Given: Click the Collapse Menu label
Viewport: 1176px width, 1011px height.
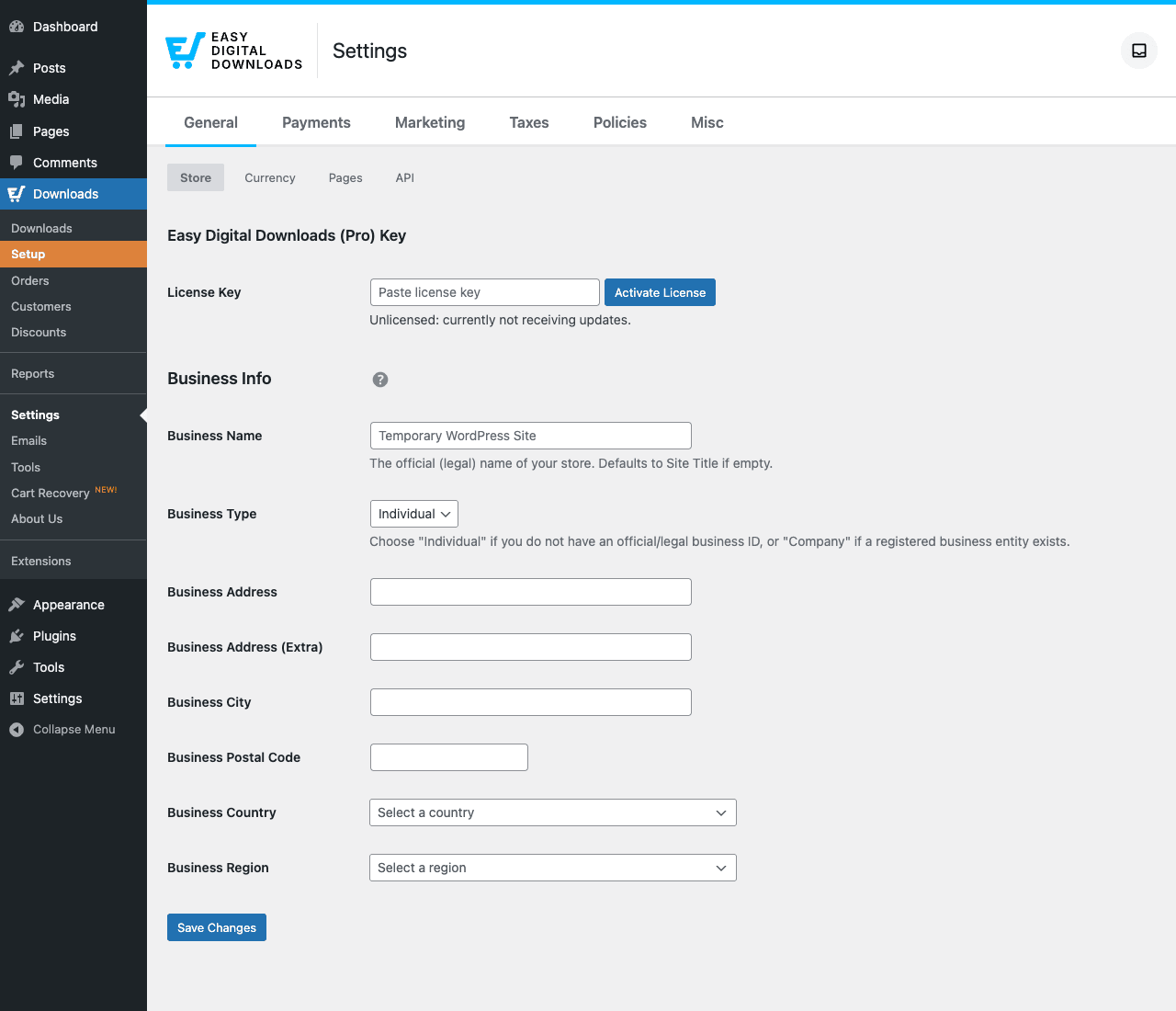Looking at the screenshot, I should point(74,730).
